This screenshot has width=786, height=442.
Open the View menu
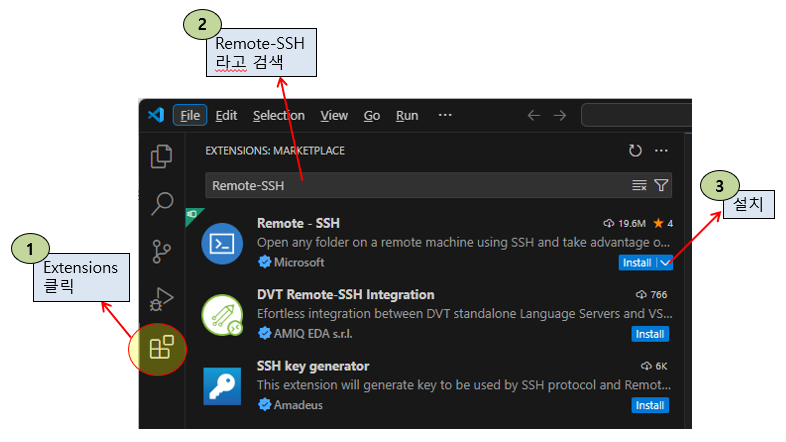pyautogui.click(x=334, y=116)
